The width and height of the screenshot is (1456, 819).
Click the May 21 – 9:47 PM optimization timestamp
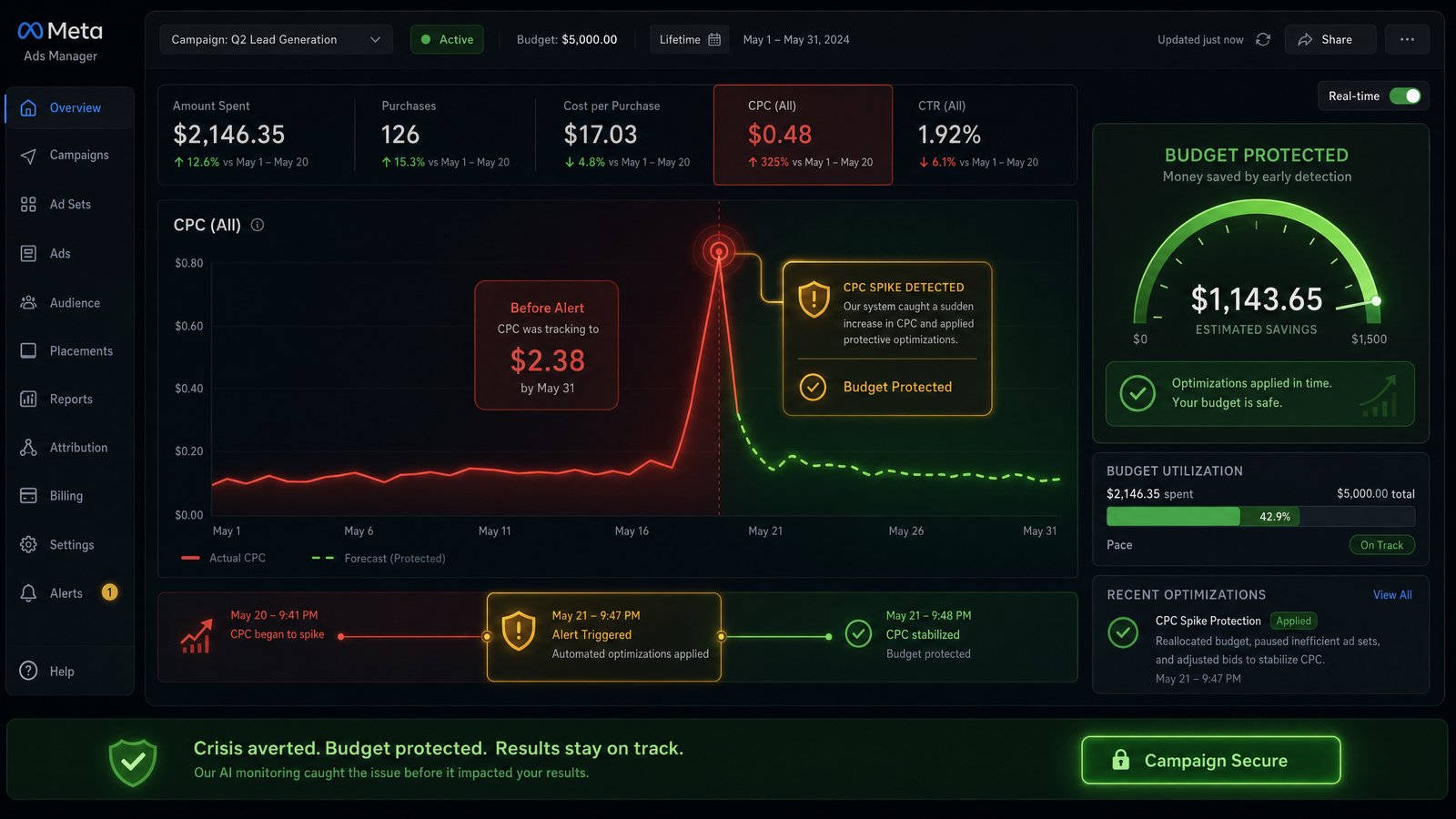tap(1198, 679)
